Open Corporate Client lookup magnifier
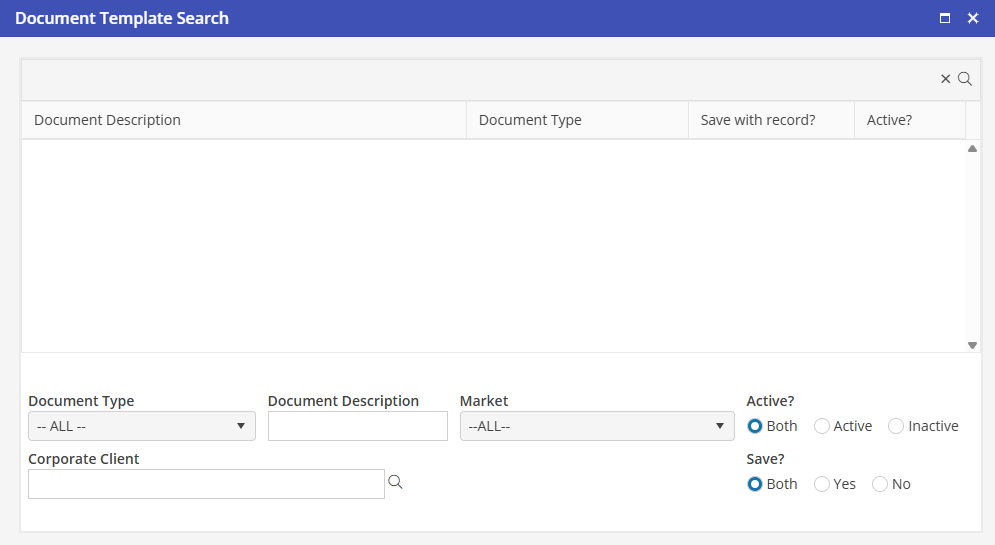Image resolution: width=995 pixels, height=545 pixels. 395,483
